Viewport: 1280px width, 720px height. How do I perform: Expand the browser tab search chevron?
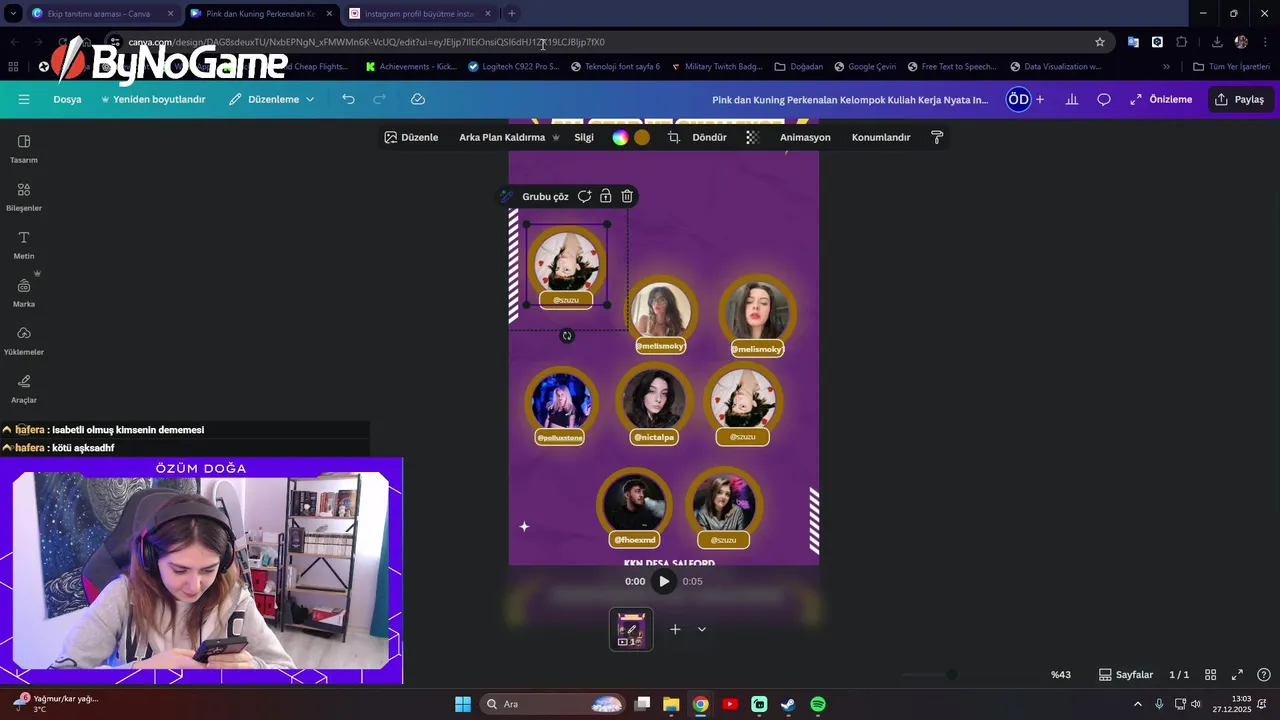(x=13, y=14)
